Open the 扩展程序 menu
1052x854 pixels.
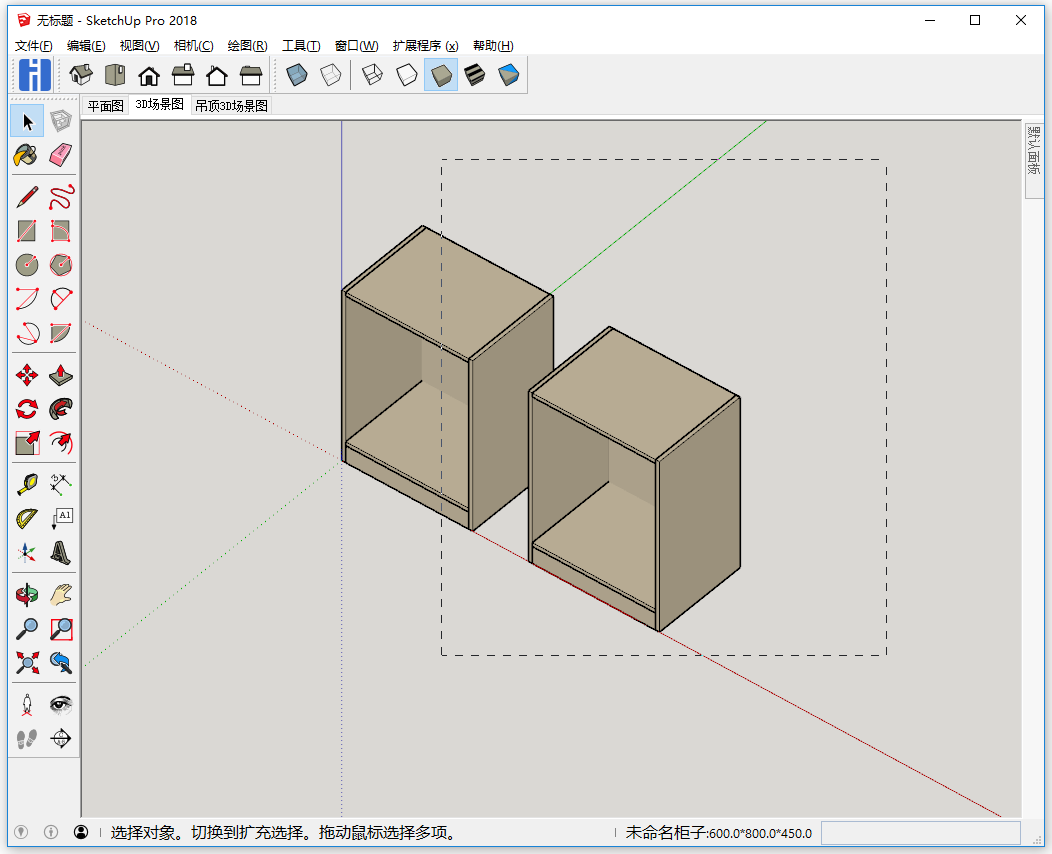point(425,46)
